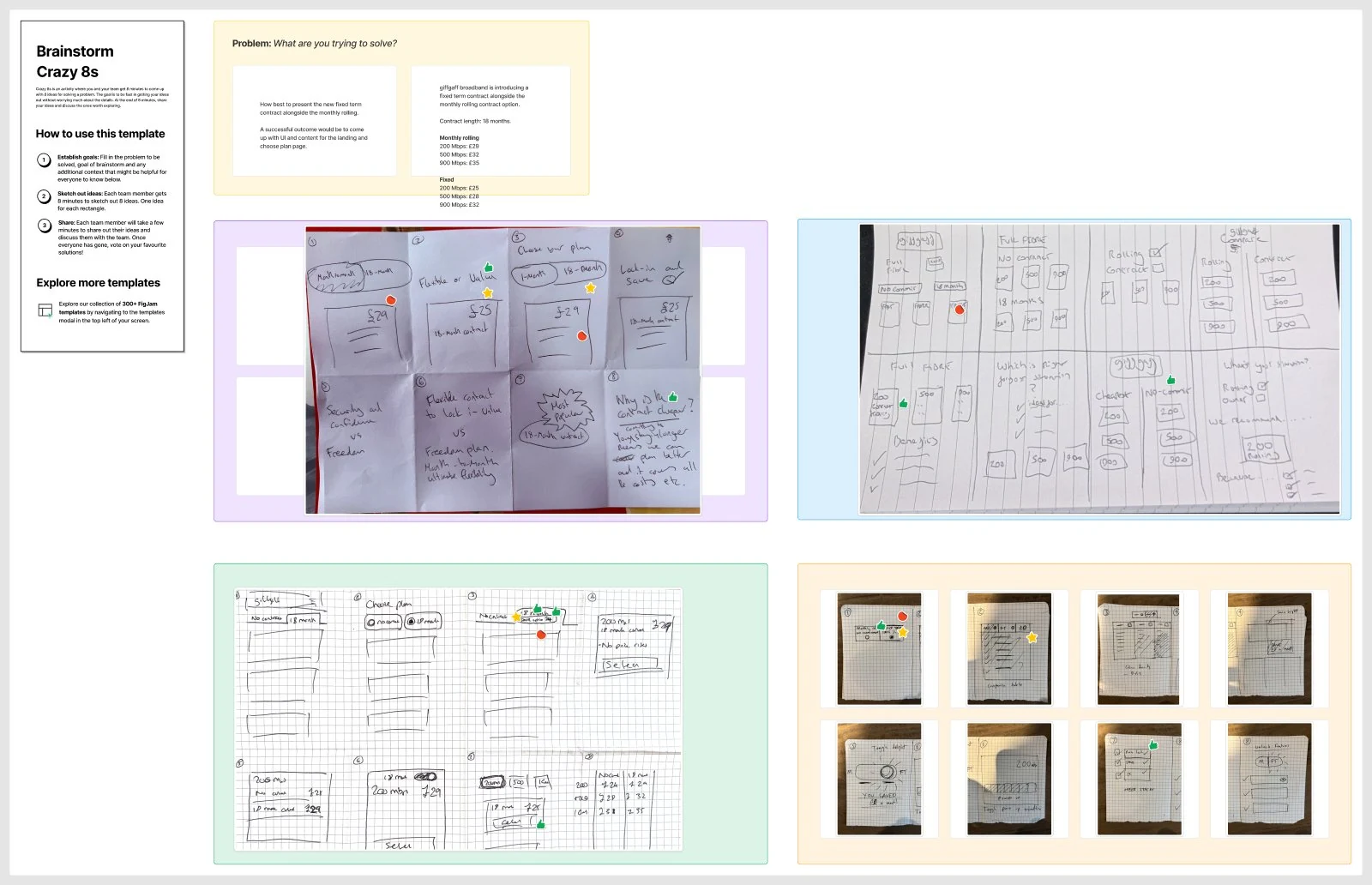Open orange section photo 5 'Toggle delight' sketch
The image size is (1372, 885).
coord(879,779)
